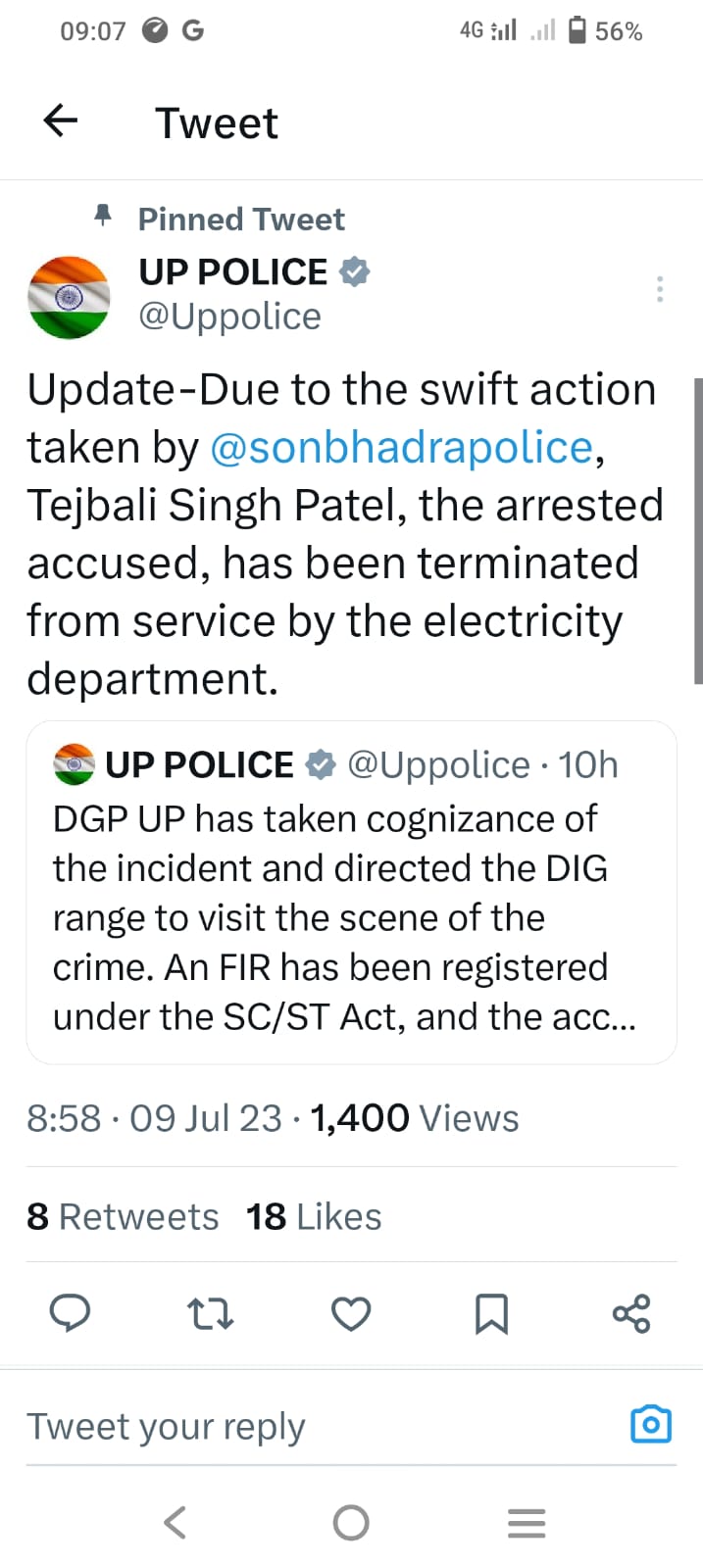Tap the retweet arrows icon
This screenshot has height=1568, width=703.
coord(210,1313)
